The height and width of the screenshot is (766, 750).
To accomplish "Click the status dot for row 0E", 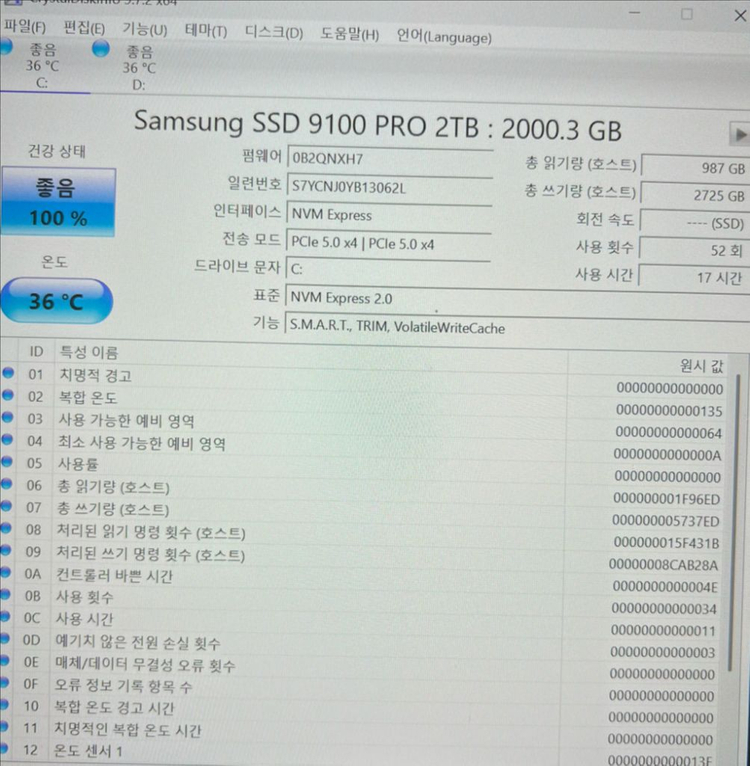I will coord(4,660).
